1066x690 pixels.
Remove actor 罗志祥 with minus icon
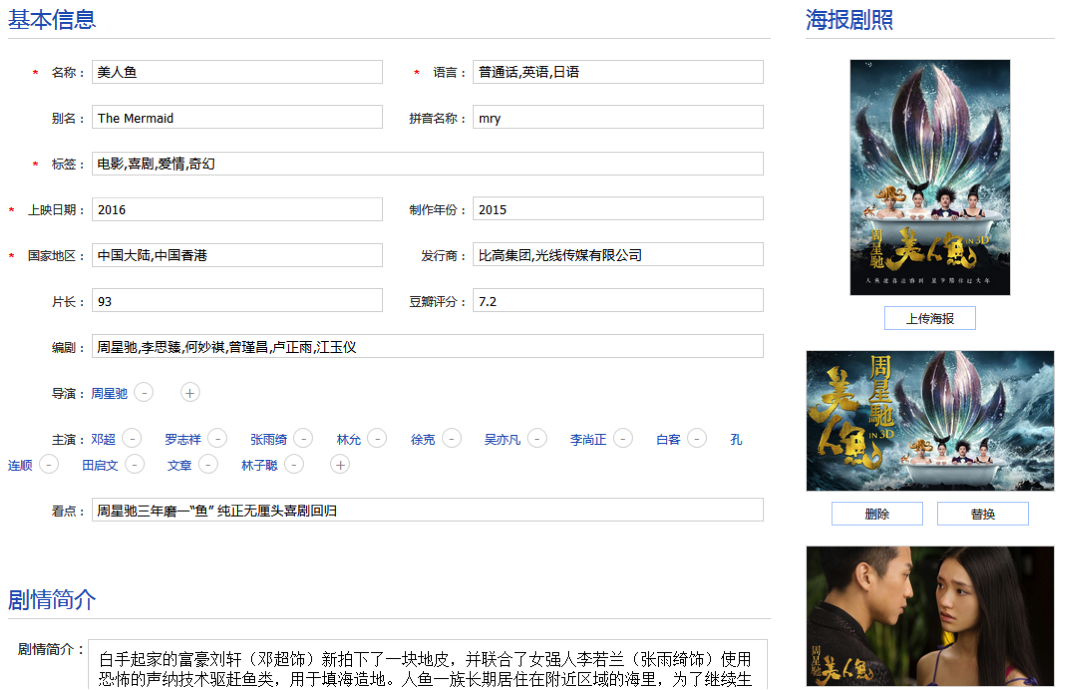pyautogui.click(x=218, y=439)
